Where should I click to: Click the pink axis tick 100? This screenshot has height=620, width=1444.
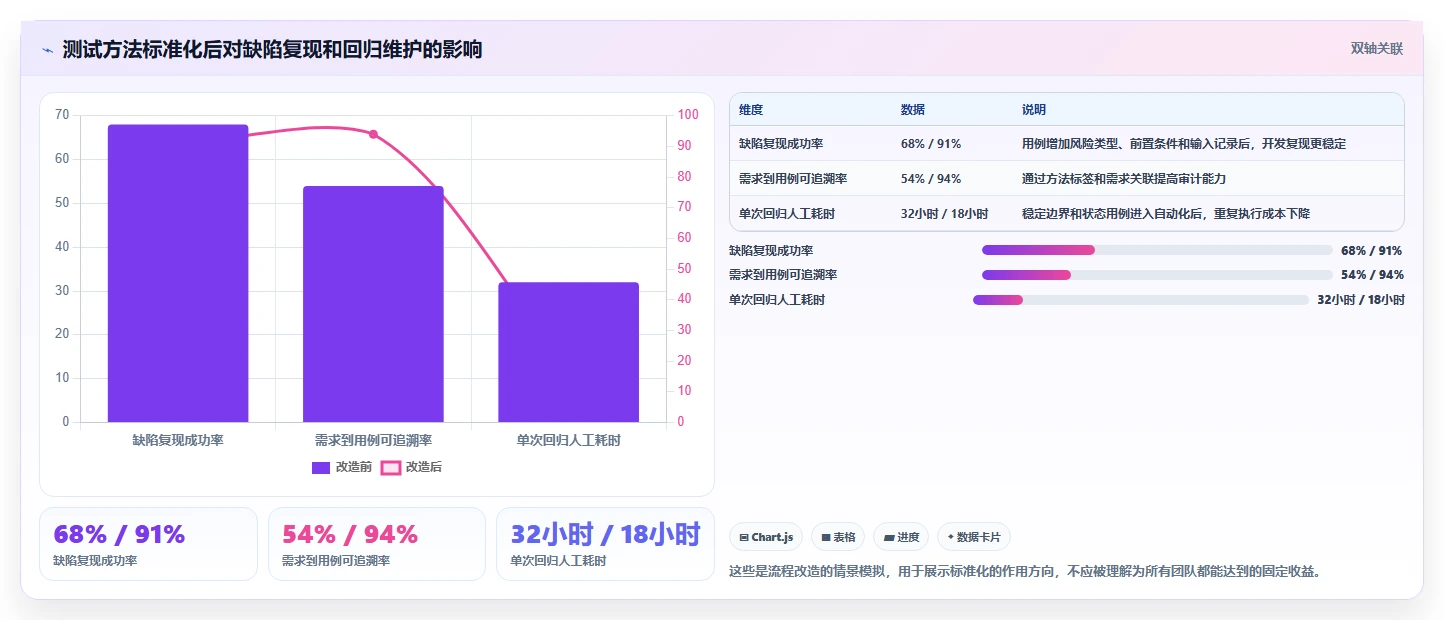pyautogui.click(x=688, y=115)
